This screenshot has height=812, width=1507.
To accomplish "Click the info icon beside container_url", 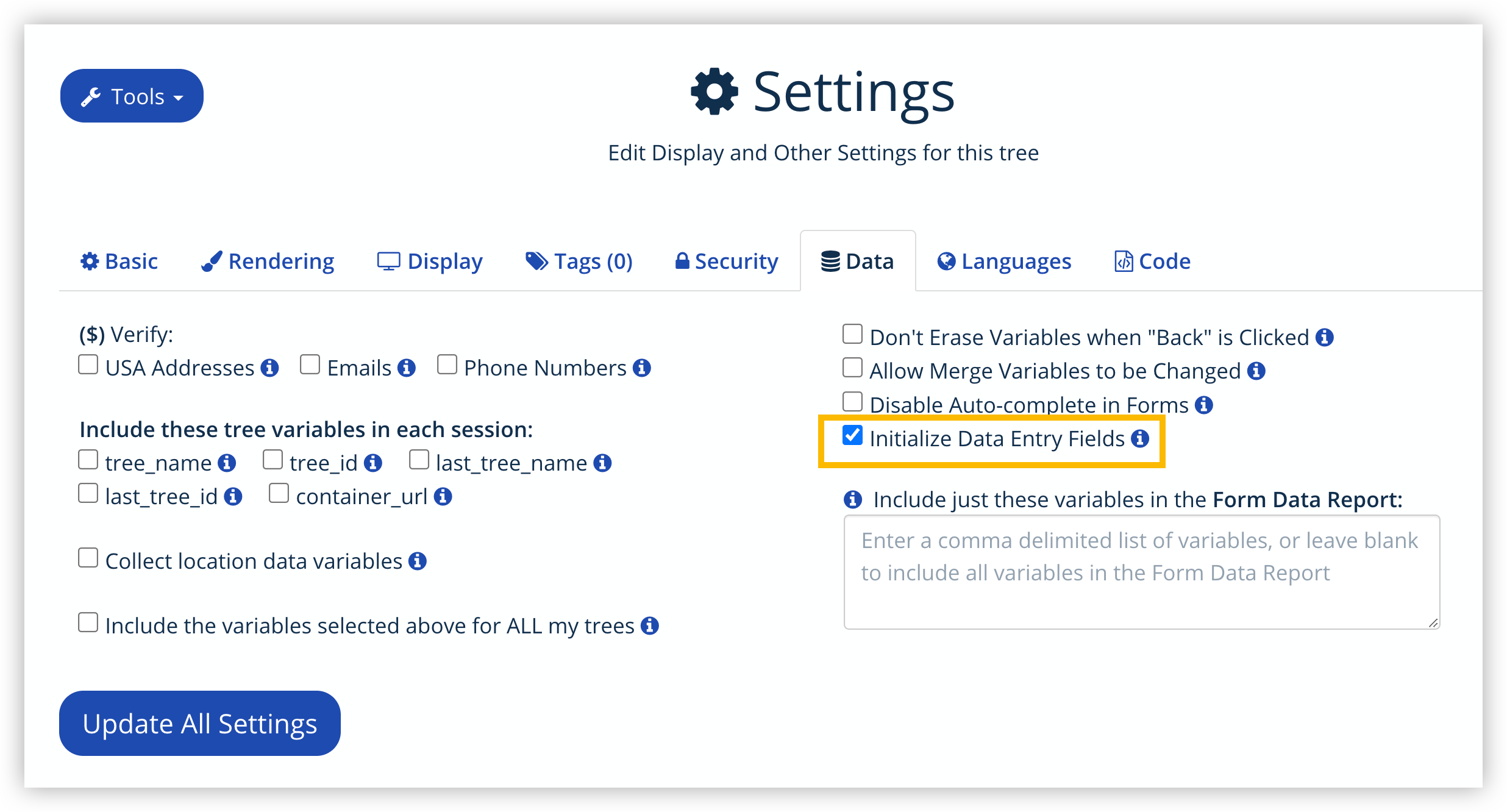I will [x=443, y=496].
